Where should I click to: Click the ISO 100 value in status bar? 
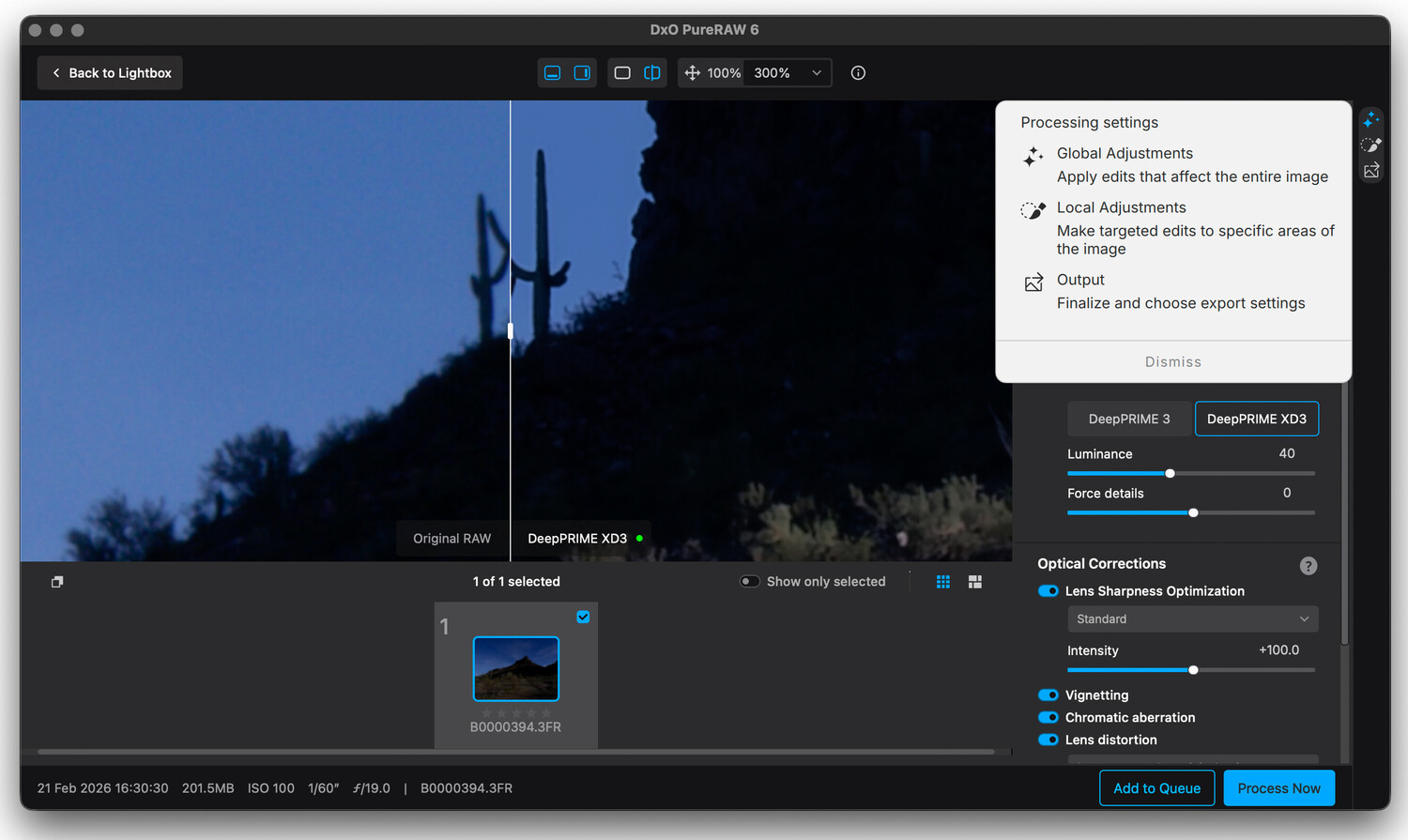point(271,788)
